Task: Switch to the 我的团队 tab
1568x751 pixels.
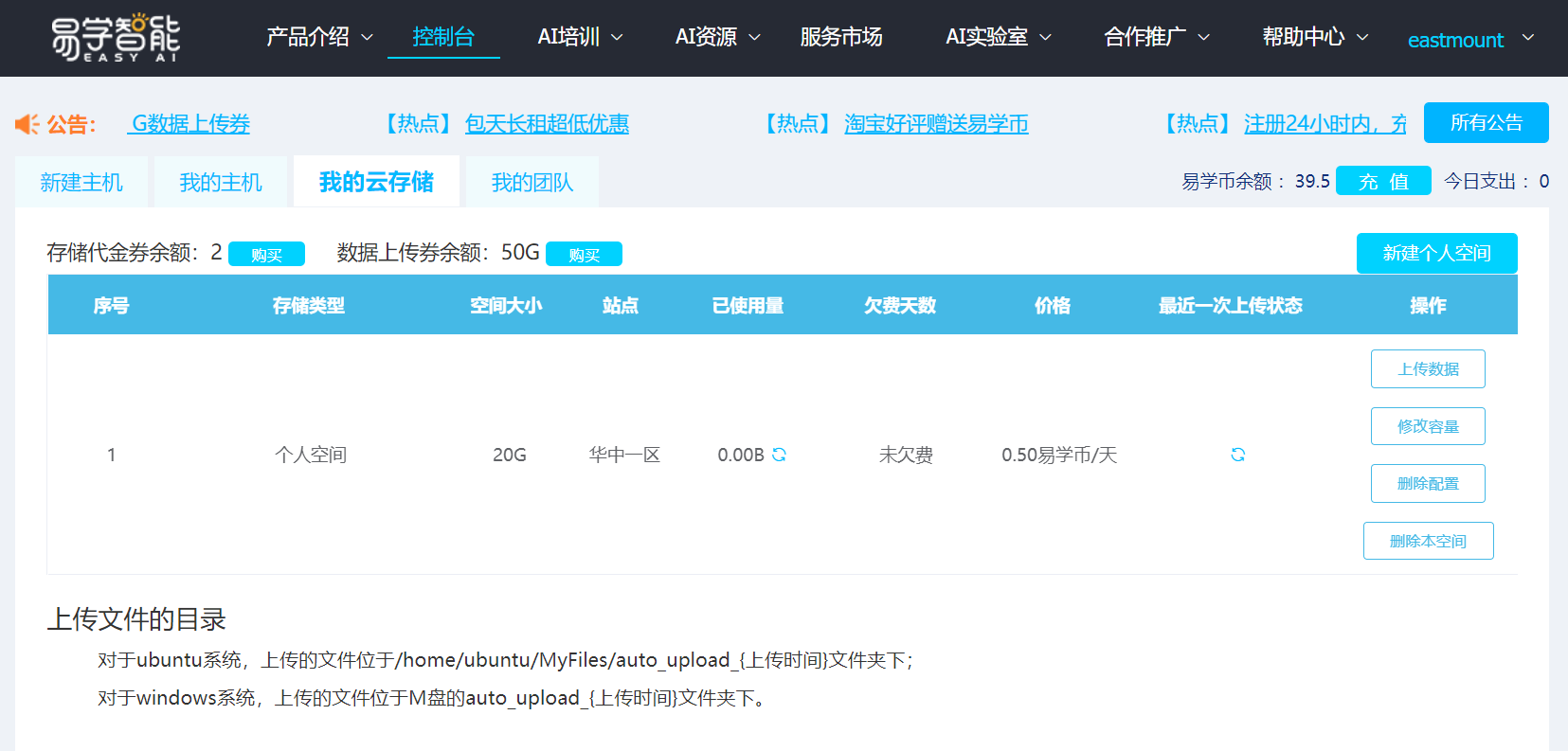Action: coord(532,182)
